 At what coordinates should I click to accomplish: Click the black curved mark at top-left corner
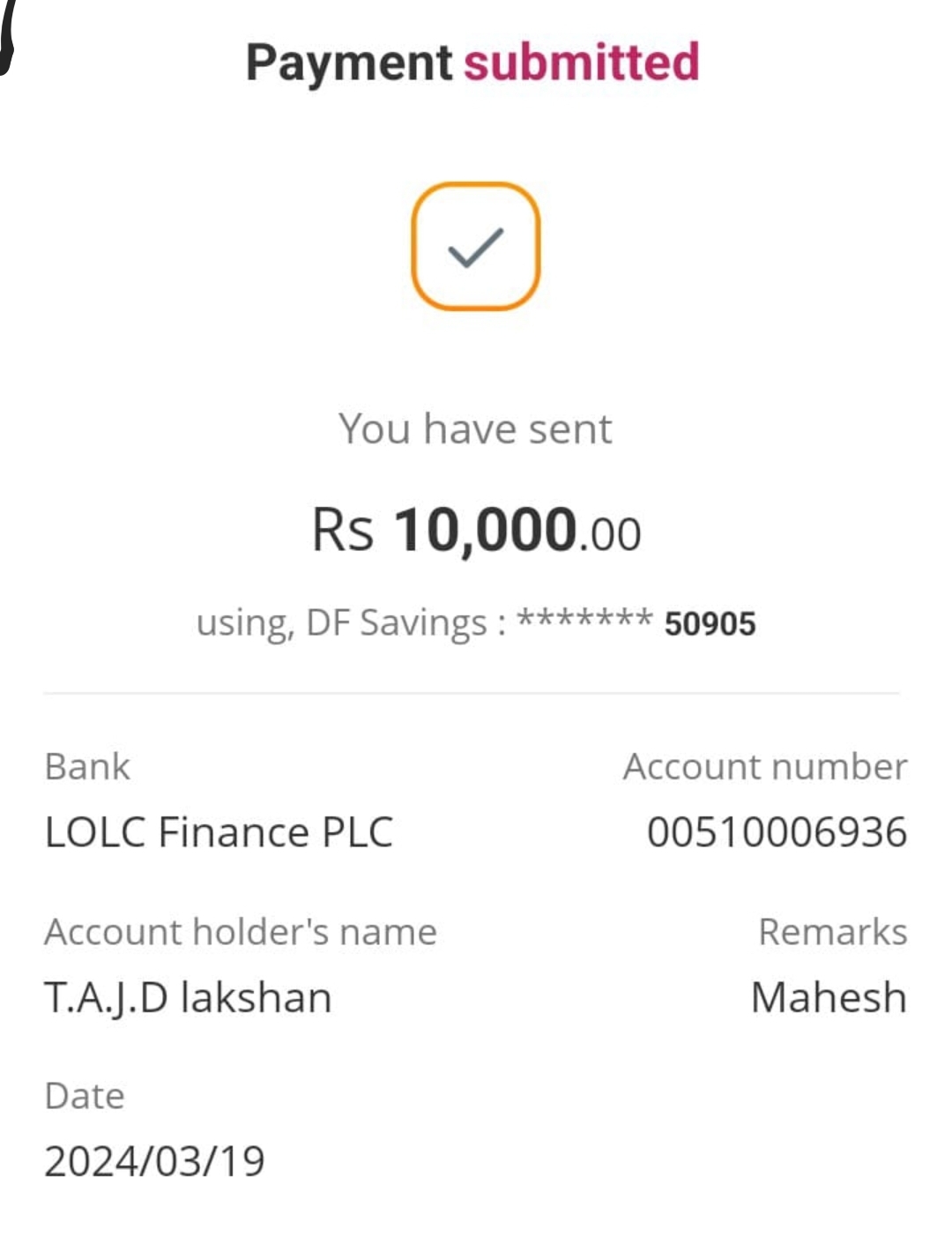coord(6,40)
